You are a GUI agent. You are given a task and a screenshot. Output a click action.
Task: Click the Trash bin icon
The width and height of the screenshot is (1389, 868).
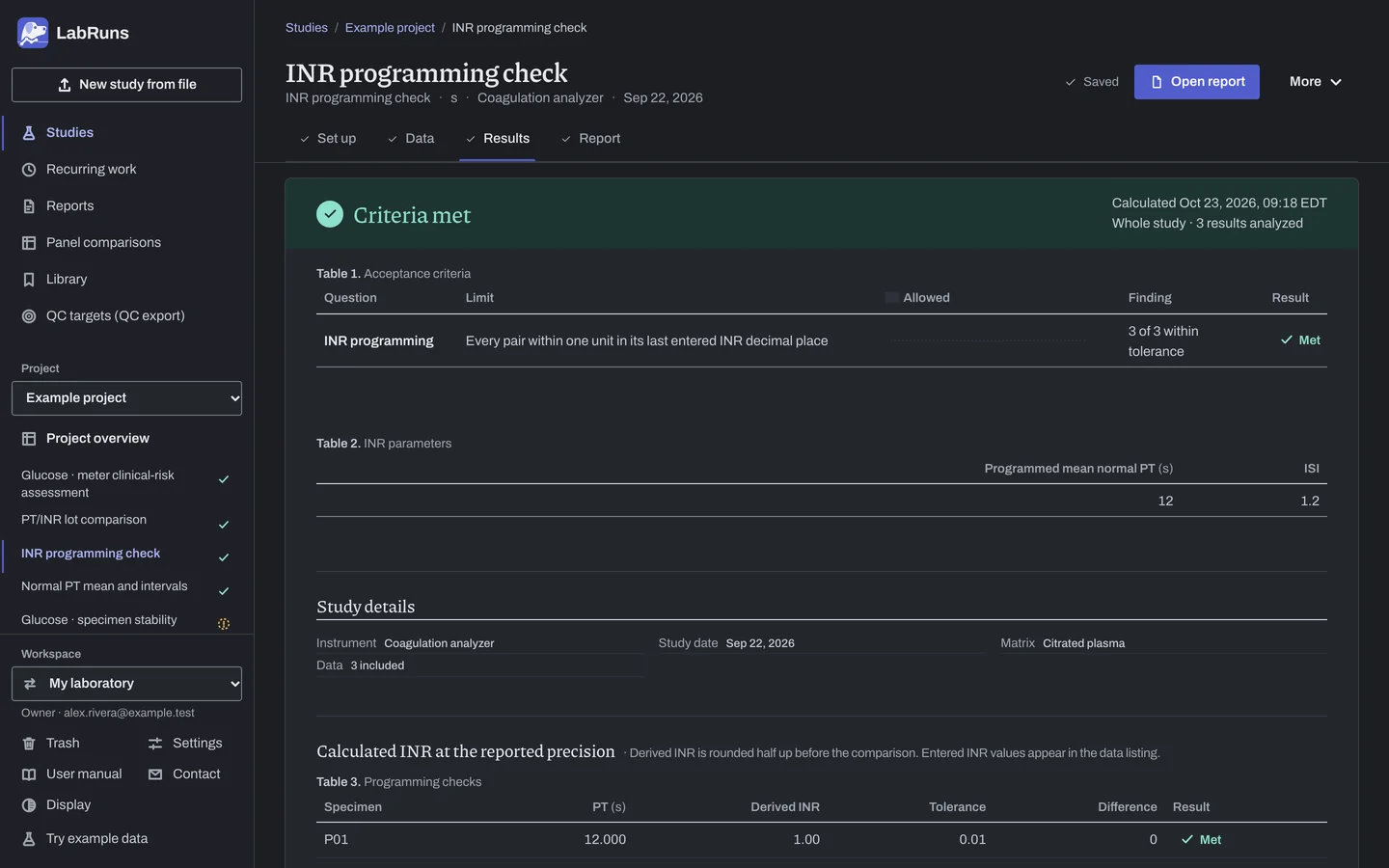(x=29, y=744)
